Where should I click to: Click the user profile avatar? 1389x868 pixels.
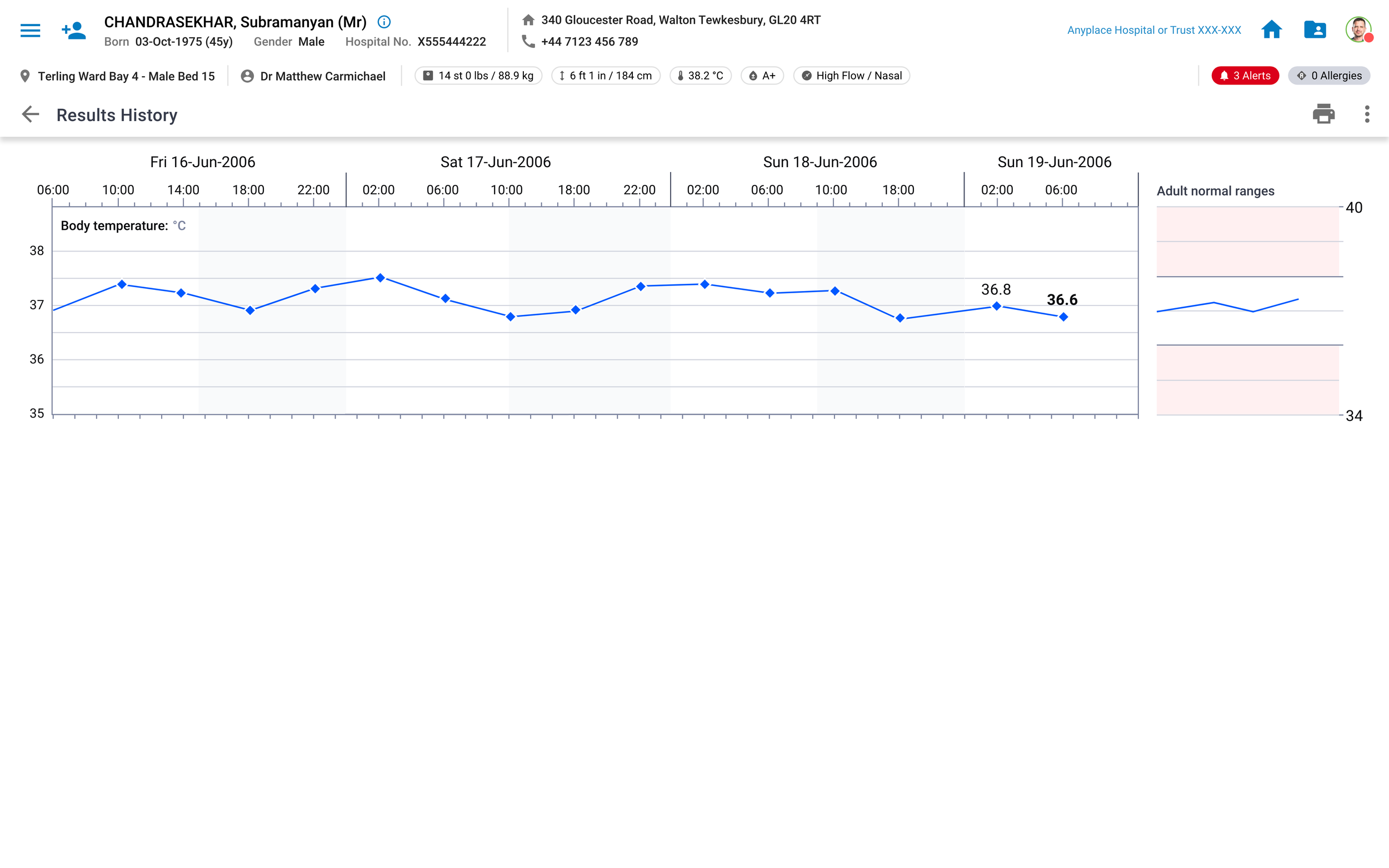[1358, 30]
